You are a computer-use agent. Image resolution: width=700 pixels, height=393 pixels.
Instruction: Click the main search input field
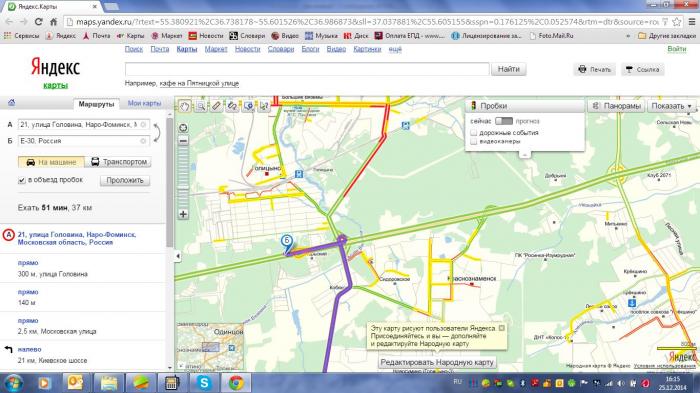tap(307, 69)
